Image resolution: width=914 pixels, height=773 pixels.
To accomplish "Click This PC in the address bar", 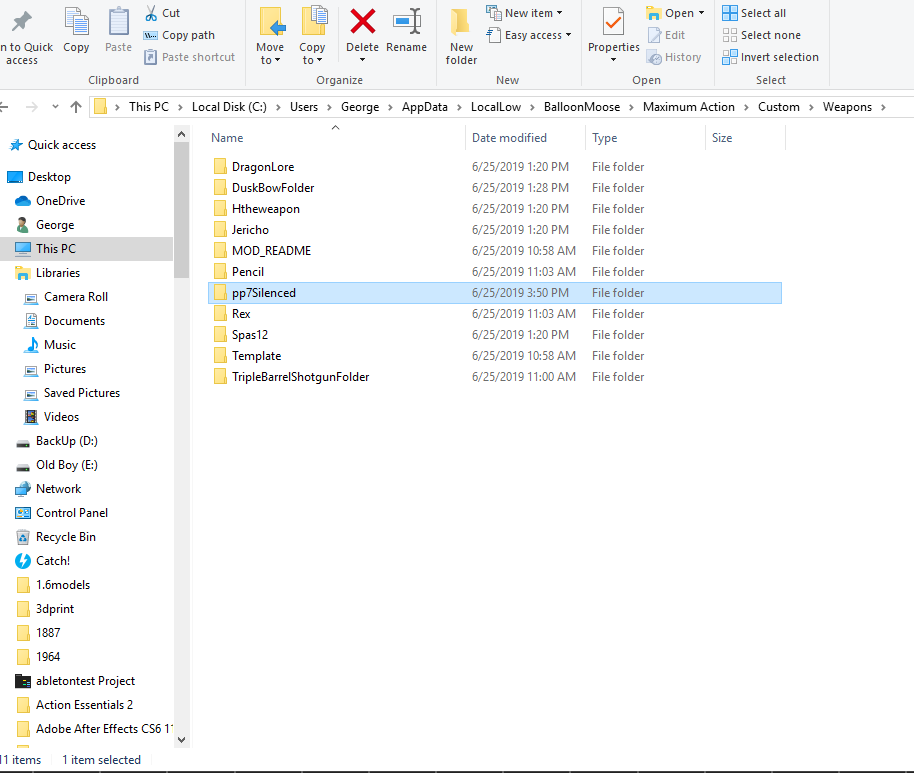I will pyautogui.click(x=149, y=107).
